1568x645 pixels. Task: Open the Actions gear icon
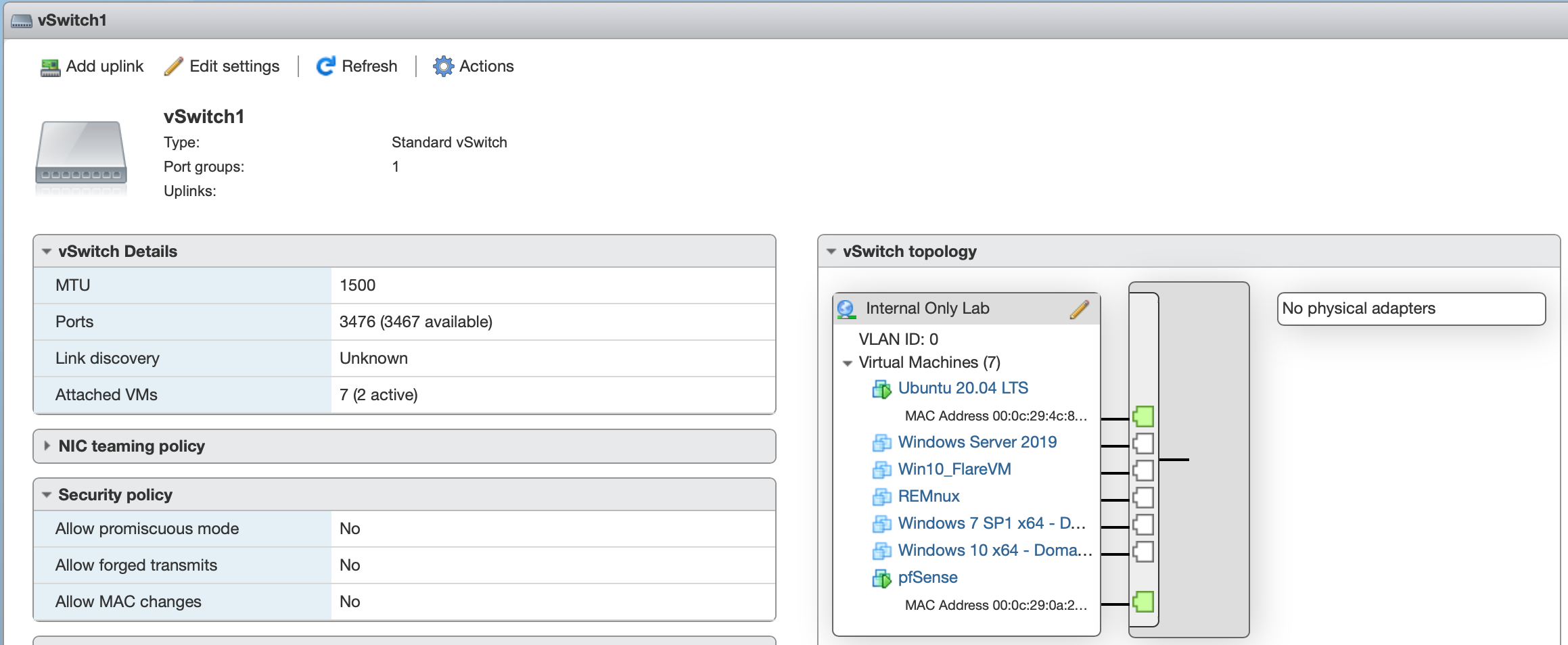pos(444,66)
